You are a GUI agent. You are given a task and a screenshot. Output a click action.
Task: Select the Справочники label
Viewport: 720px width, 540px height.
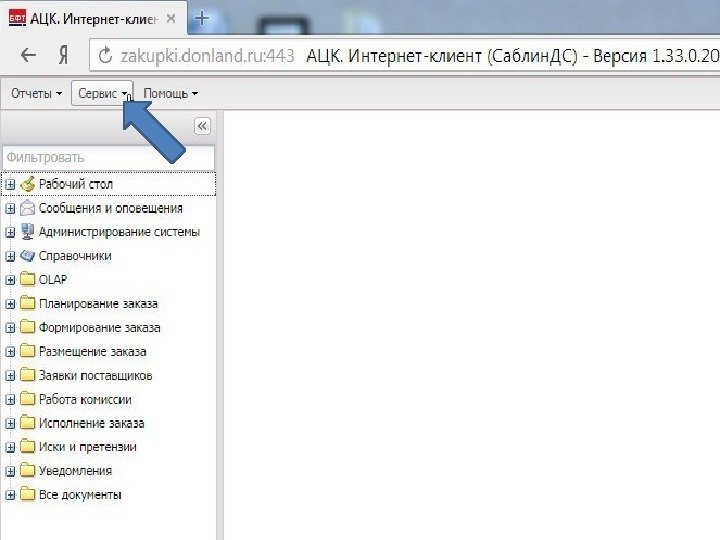coord(75,256)
